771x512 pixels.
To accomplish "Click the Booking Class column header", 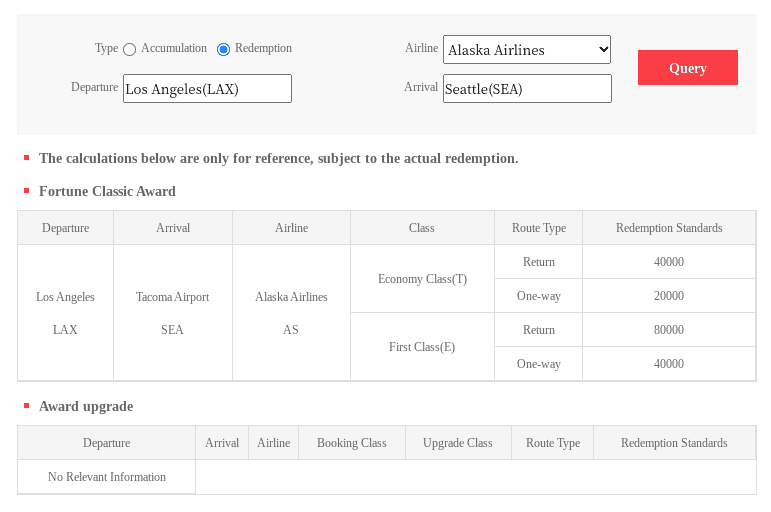I will 351,443.
